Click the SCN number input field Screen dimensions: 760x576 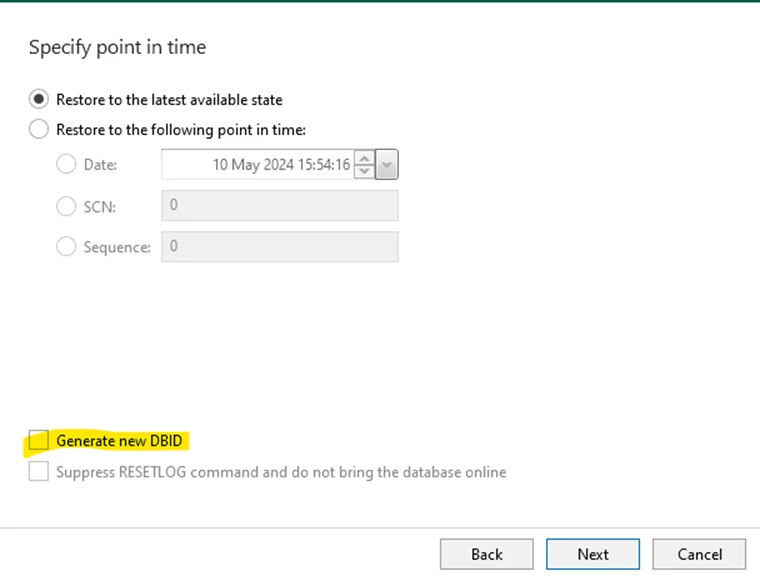point(280,206)
